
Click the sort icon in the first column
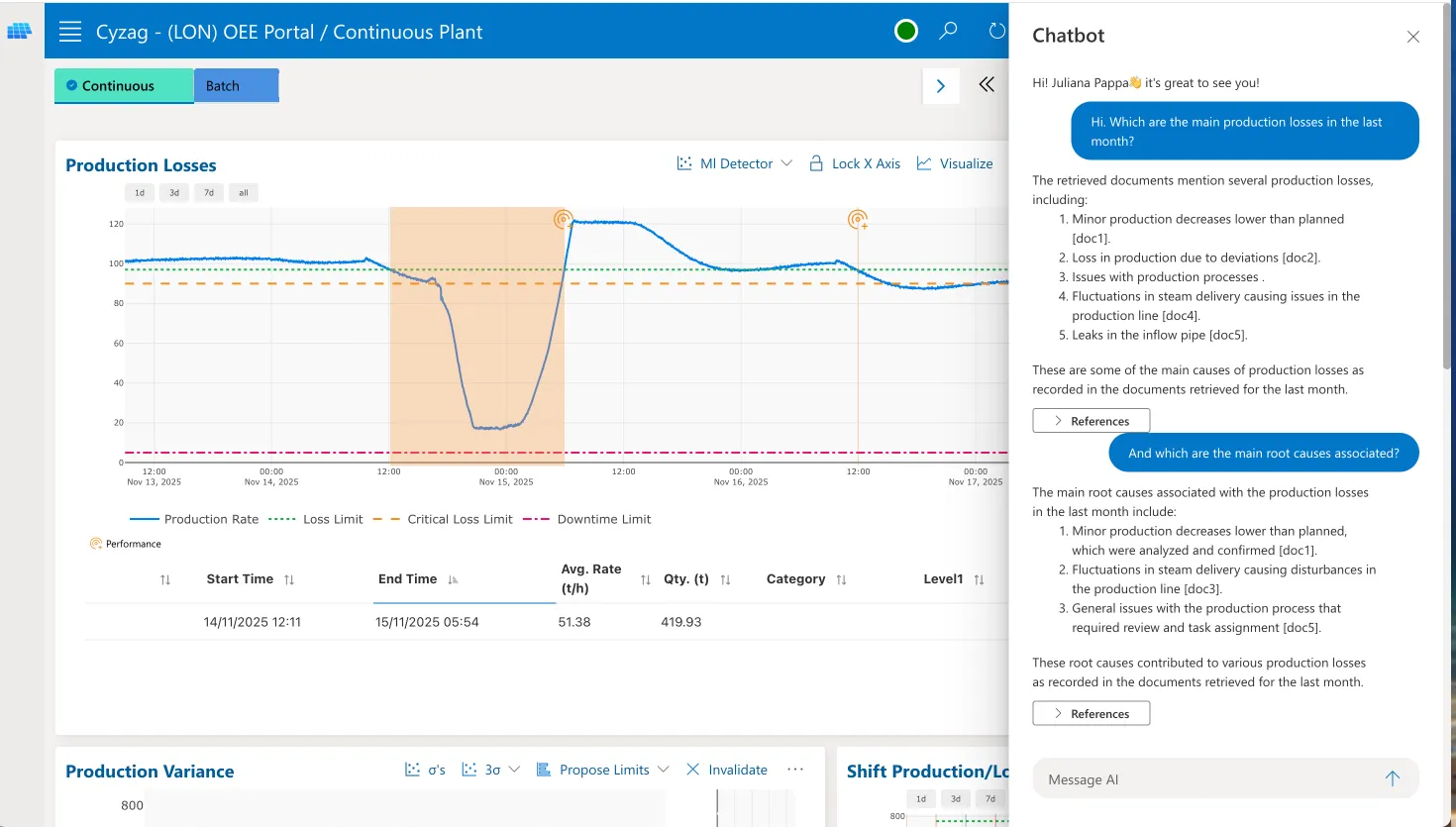tap(165, 580)
